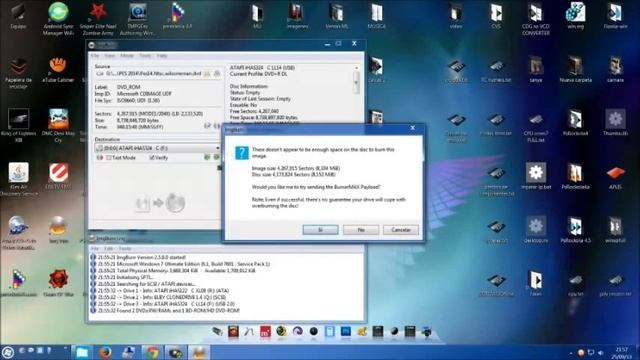The width and height of the screenshot is (640, 360).
Task: Expand the Destination drive dropdown
Action: [217, 148]
